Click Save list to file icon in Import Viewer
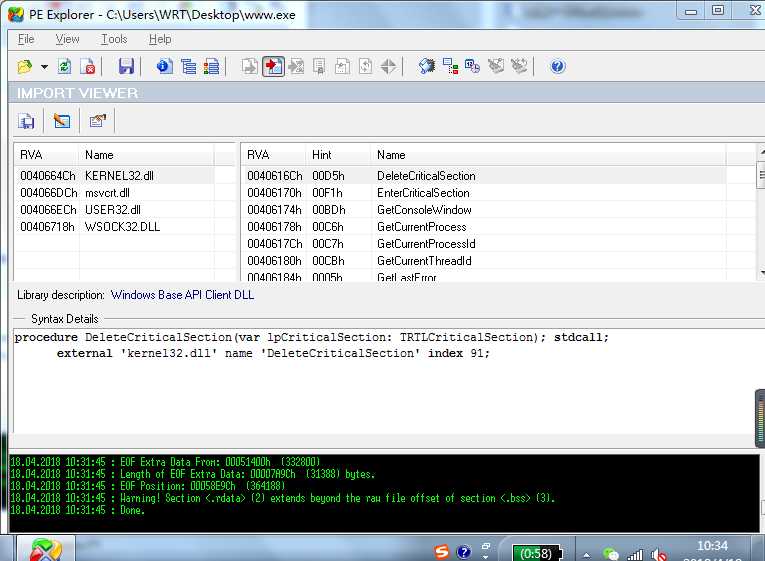Viewport: 765px width, 561px height. tap(26, 120)
